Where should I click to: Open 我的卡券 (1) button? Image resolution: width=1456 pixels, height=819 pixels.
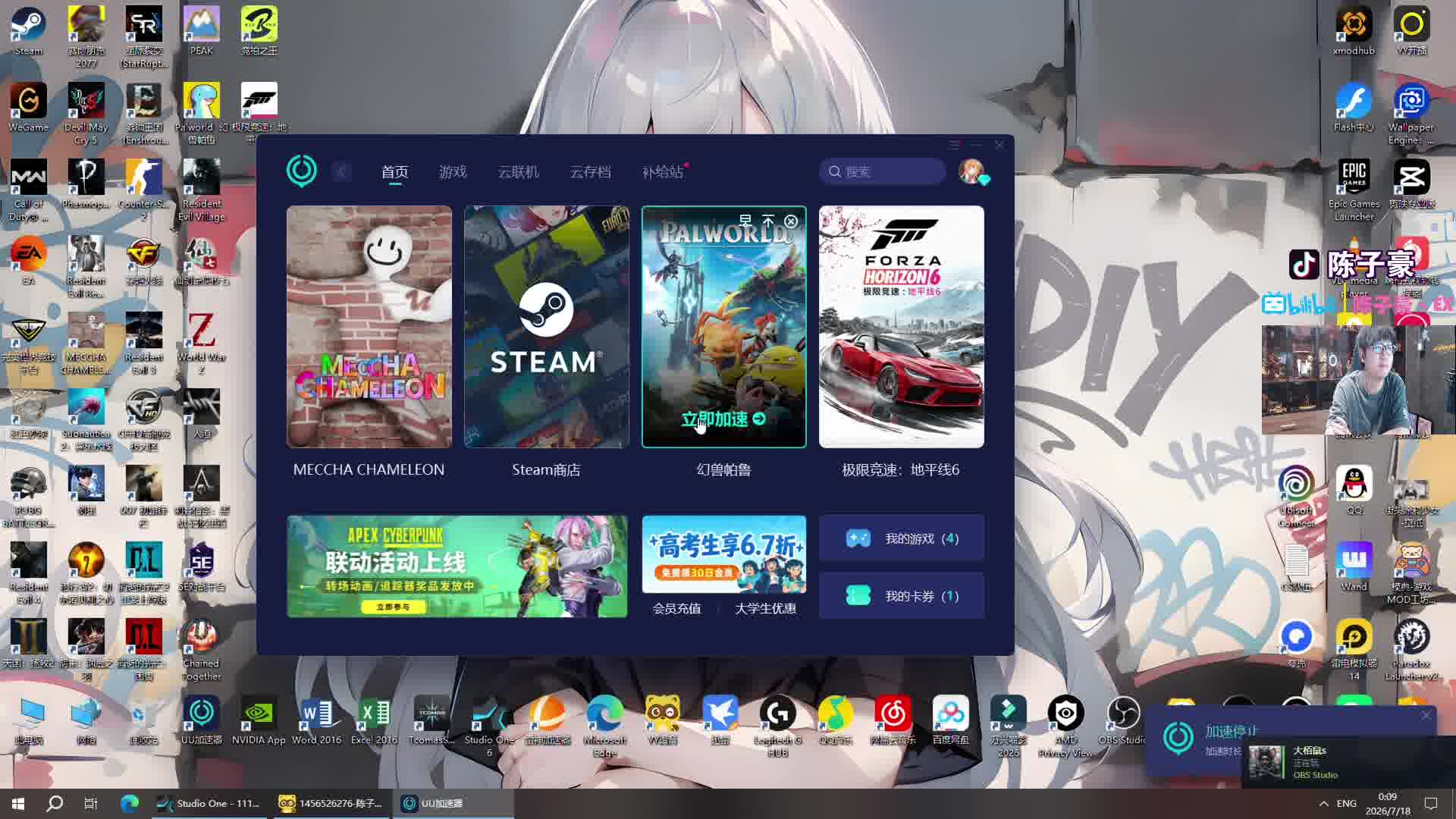pos(902,596)
